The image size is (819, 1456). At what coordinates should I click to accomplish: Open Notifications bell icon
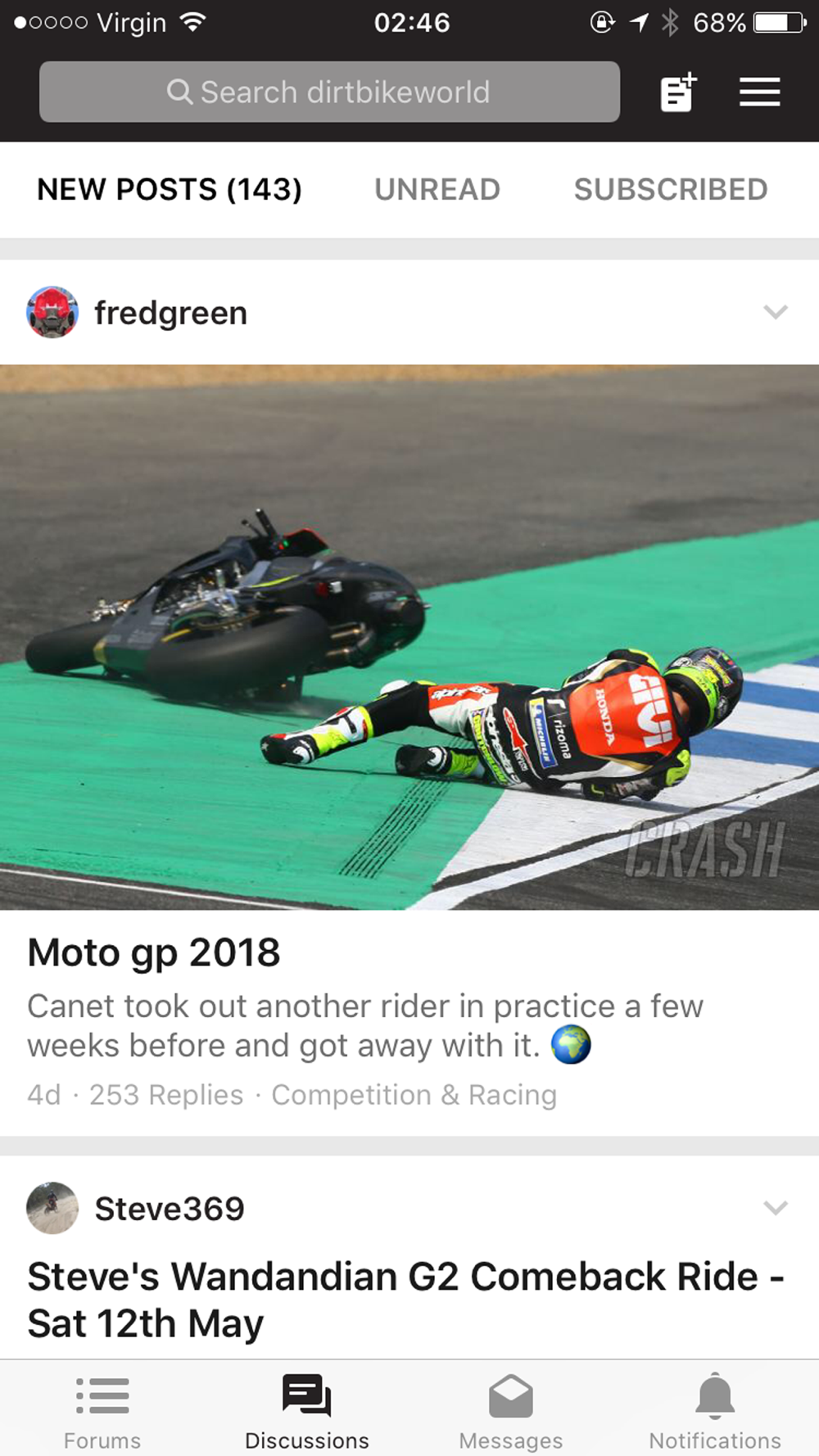click(715, 1395)
